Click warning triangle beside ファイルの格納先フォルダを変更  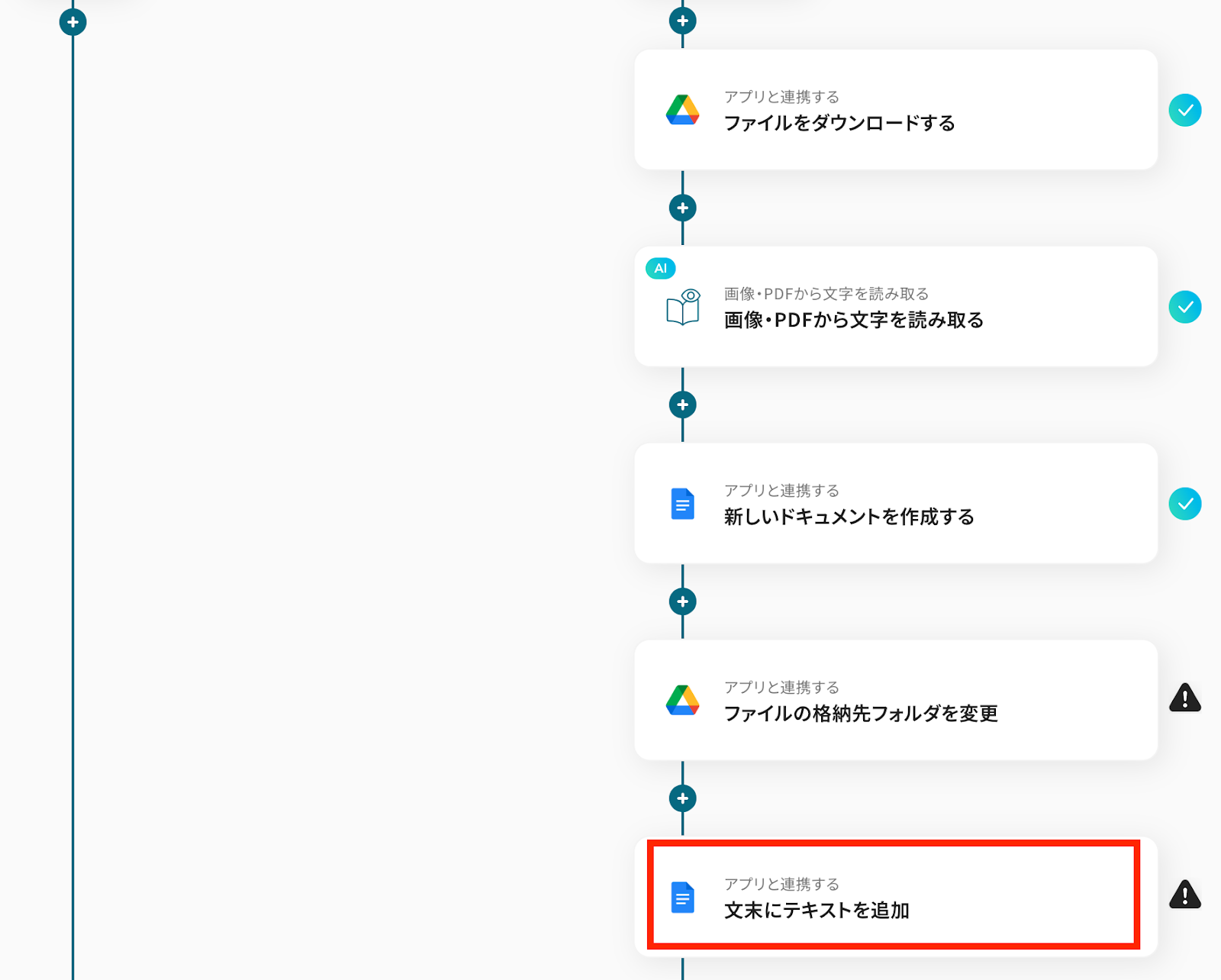[1185, 698]
